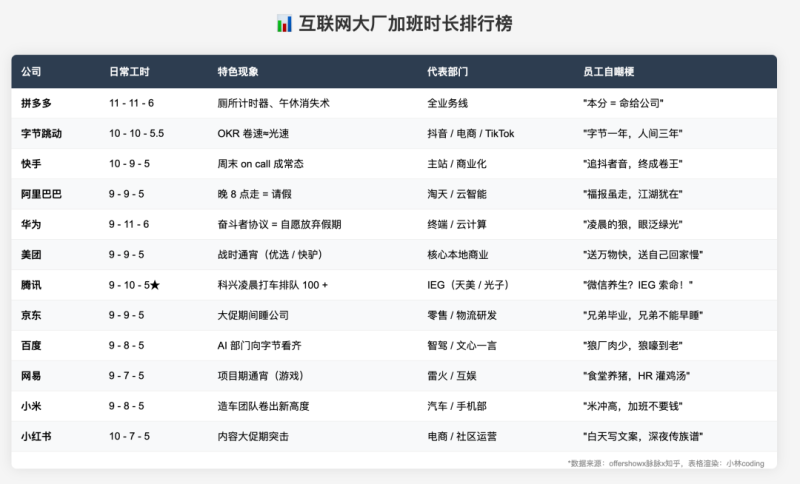Click the company name "拼多多"
The height and width of the screenshot is (484, 800).
click(36, 103)
